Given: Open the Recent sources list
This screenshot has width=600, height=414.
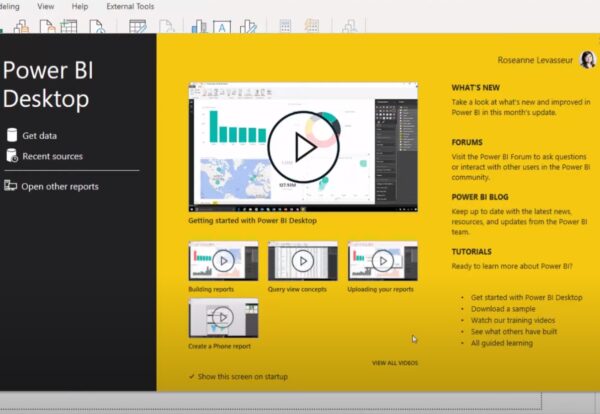Looking at the screenshot, I should click(52, 156).
